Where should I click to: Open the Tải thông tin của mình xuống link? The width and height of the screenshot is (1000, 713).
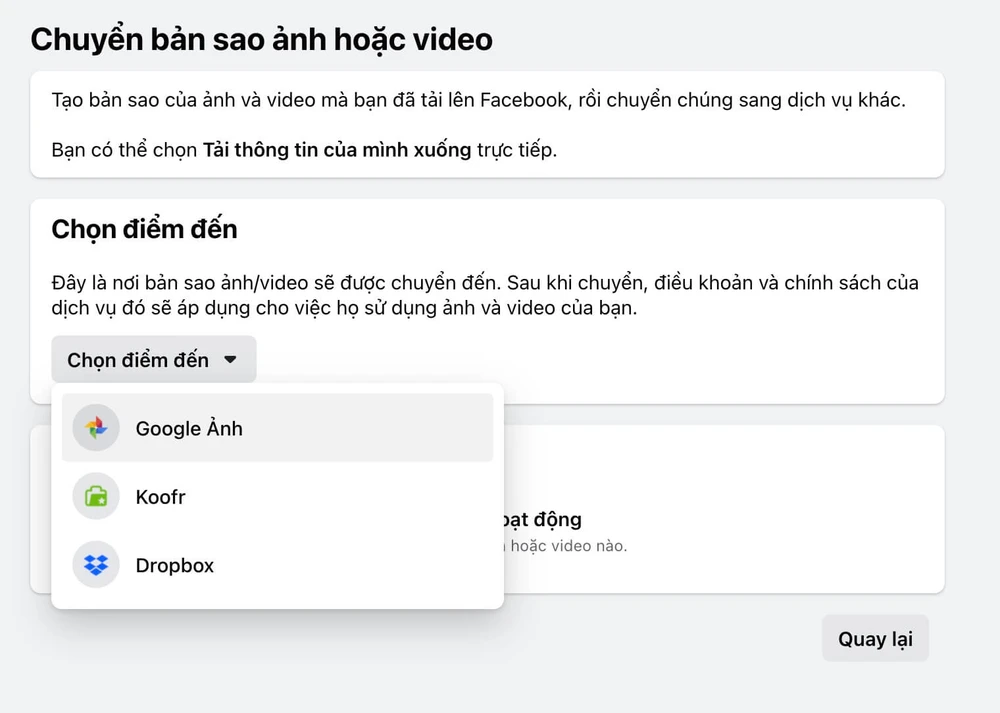pos(336,151)
